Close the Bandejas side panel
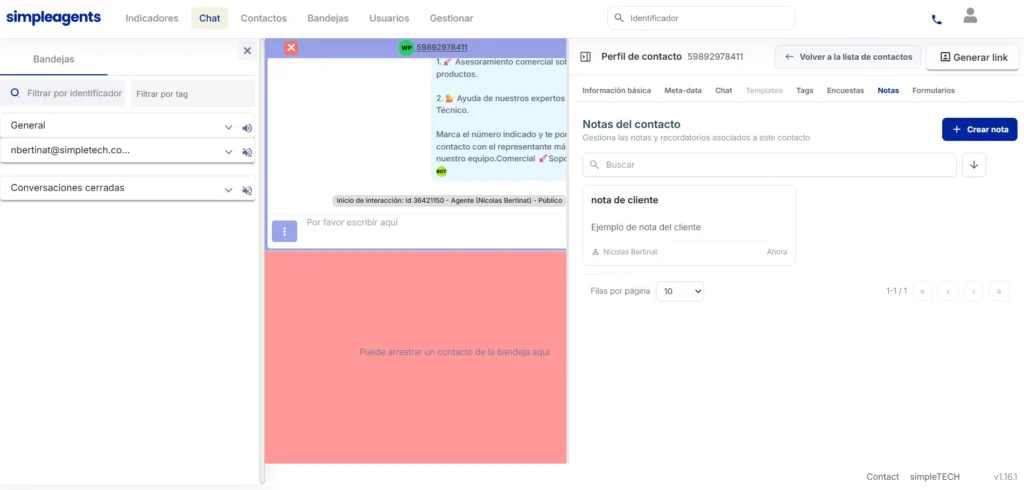 247,50
